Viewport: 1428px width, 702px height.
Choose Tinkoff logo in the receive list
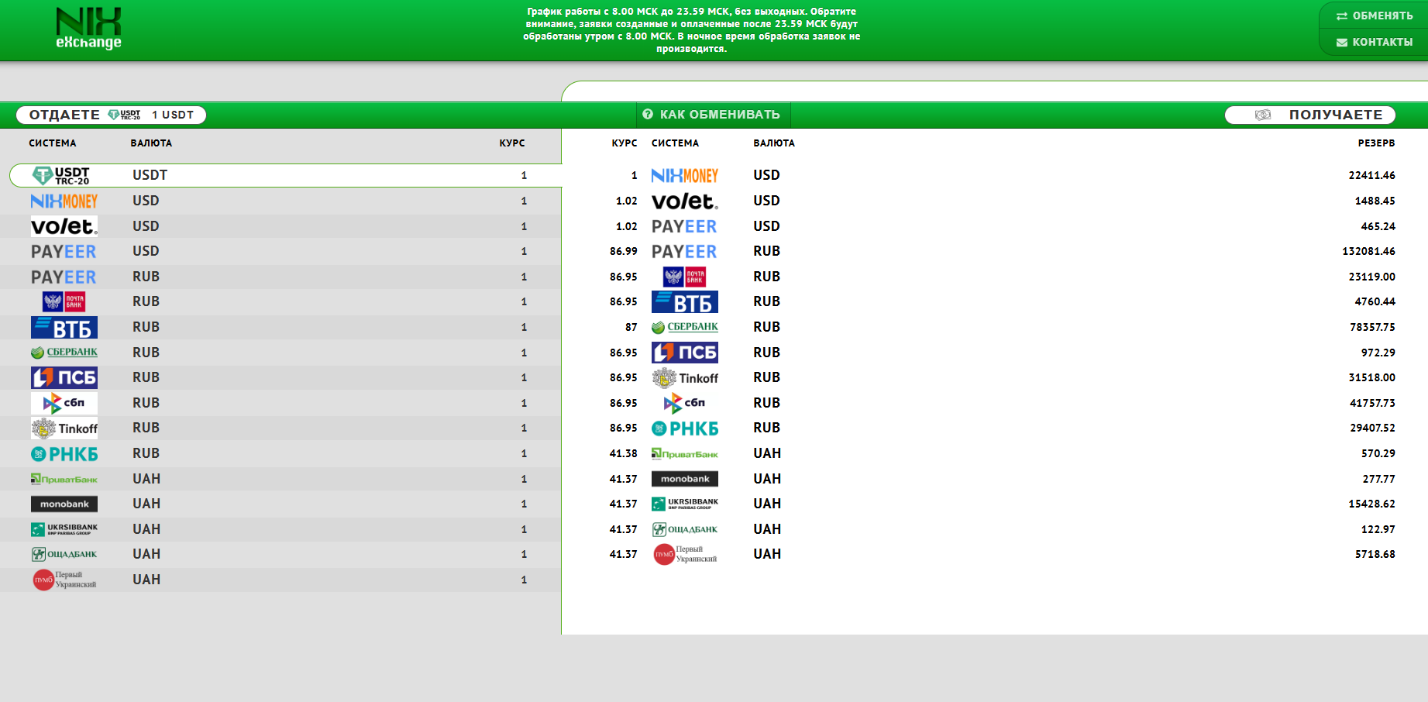pos(685,378)
